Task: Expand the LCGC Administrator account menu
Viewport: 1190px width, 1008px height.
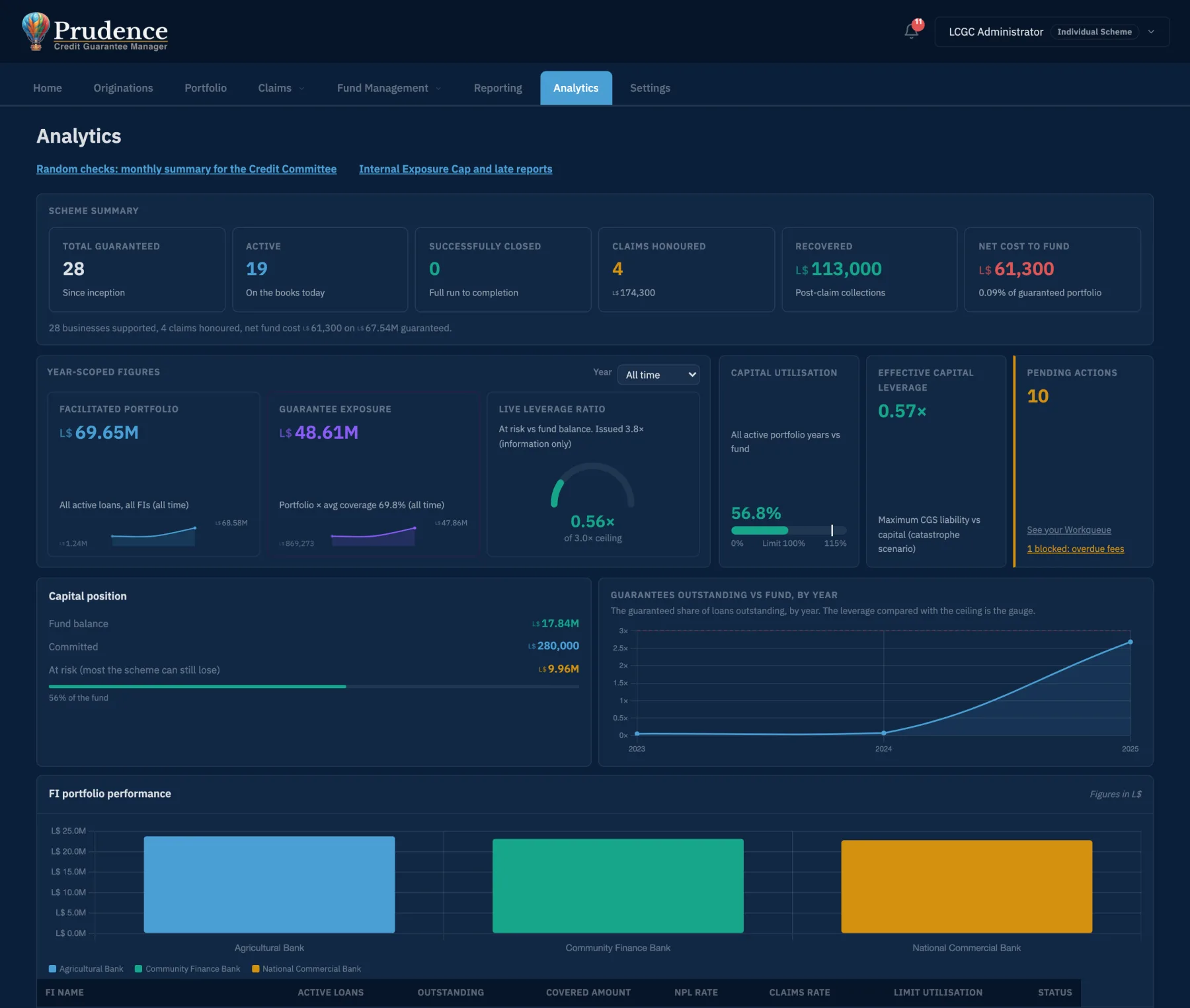Action: click(x=1052, y=32)
